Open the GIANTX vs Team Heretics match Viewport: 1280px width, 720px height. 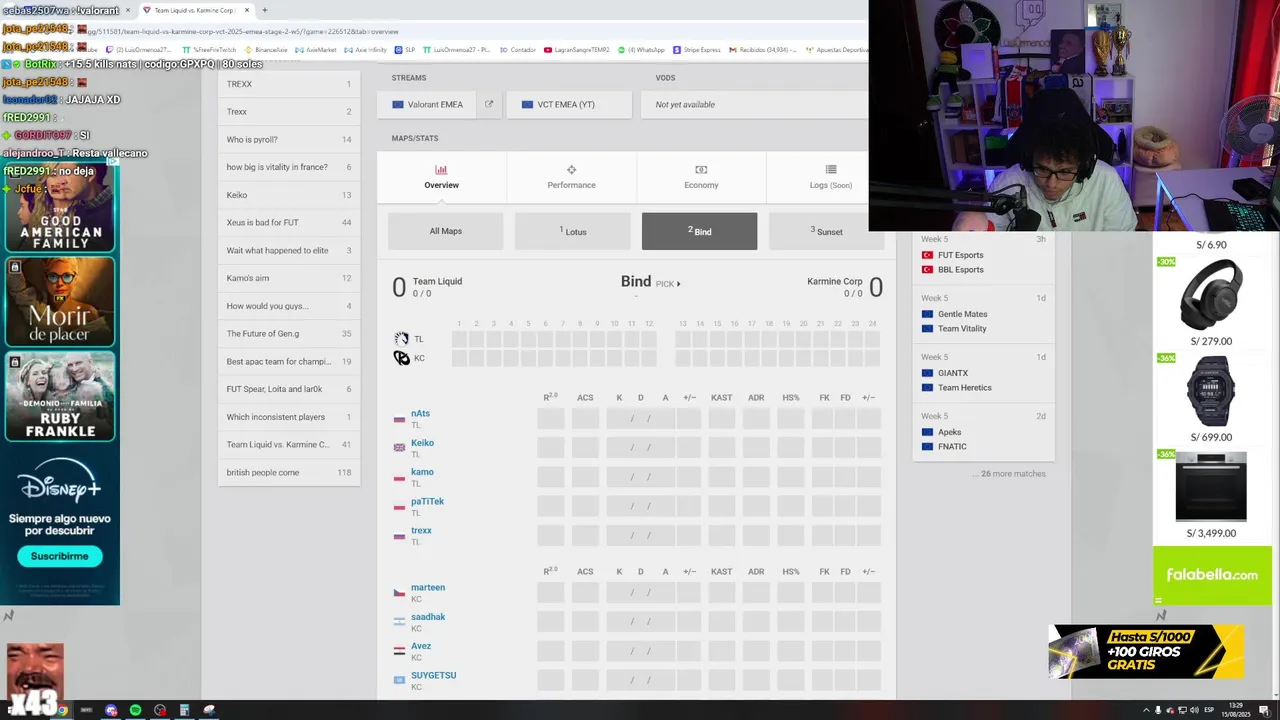(983, 373)
